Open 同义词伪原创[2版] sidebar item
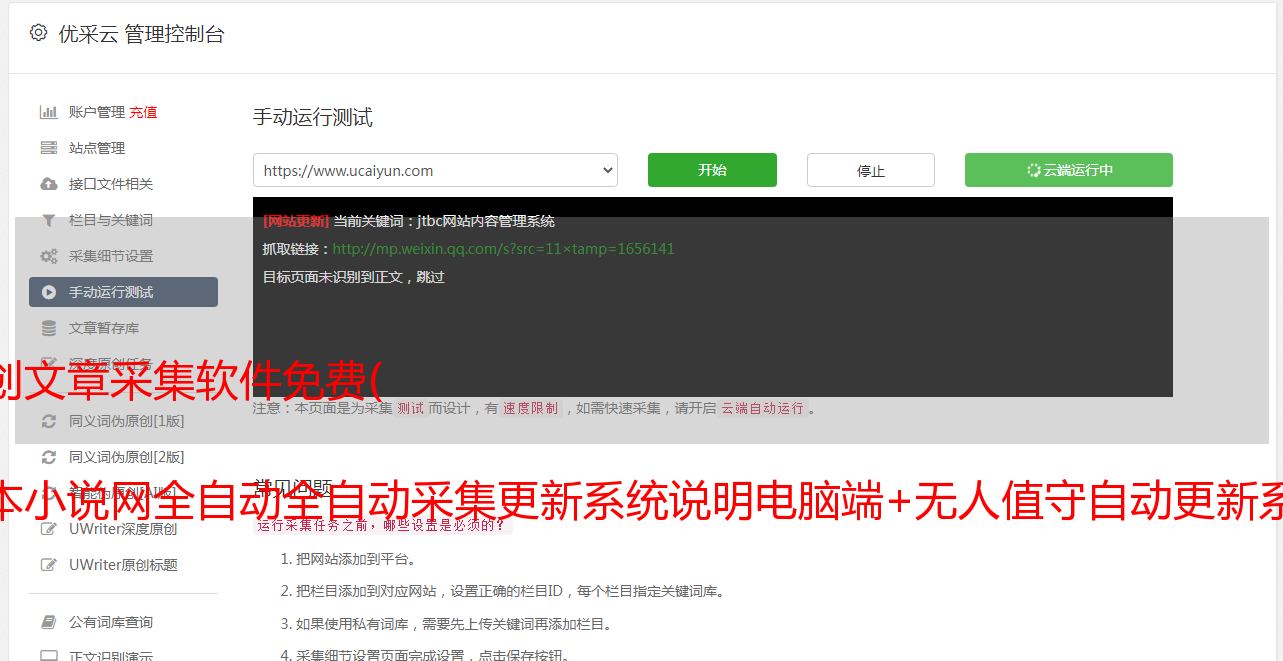This screenshot has height=661, width=1283. click(x=126, y=457)
